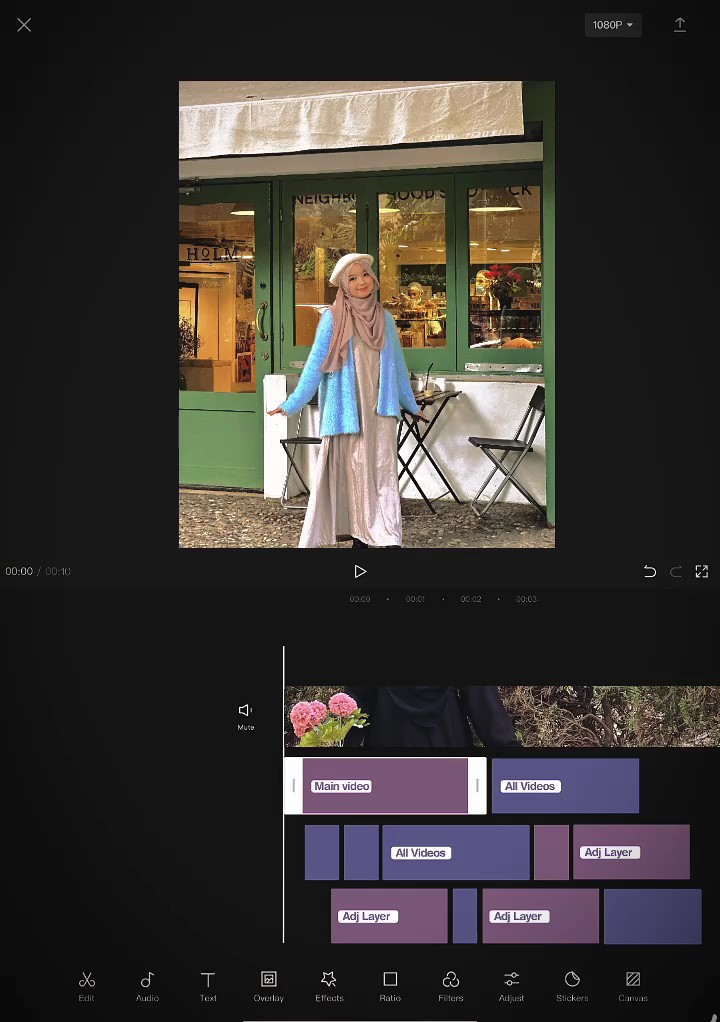
Task: Mute the main clip audio
Action: [x=245, y=715]
